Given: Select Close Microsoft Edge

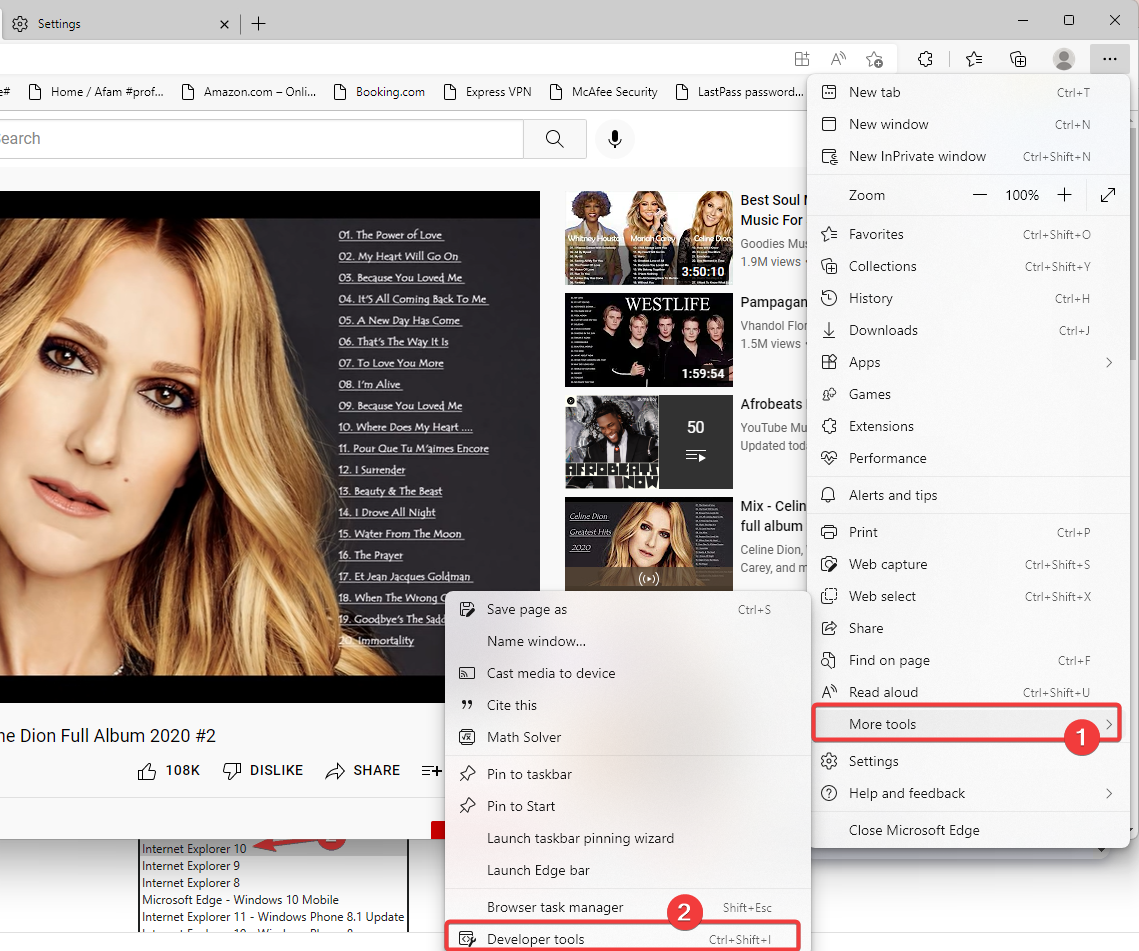Looking at the screenshot, I should click(968, 830).
